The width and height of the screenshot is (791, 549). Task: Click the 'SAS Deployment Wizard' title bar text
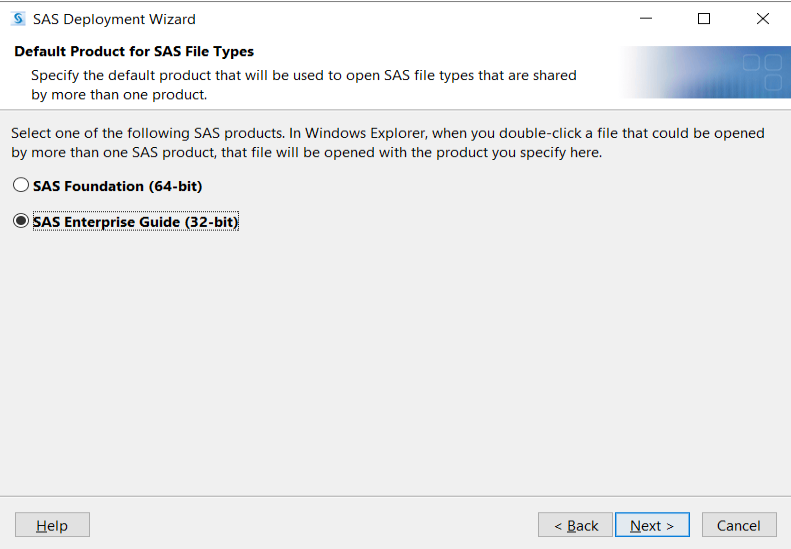pyautogui.click(x=115, y=19)
